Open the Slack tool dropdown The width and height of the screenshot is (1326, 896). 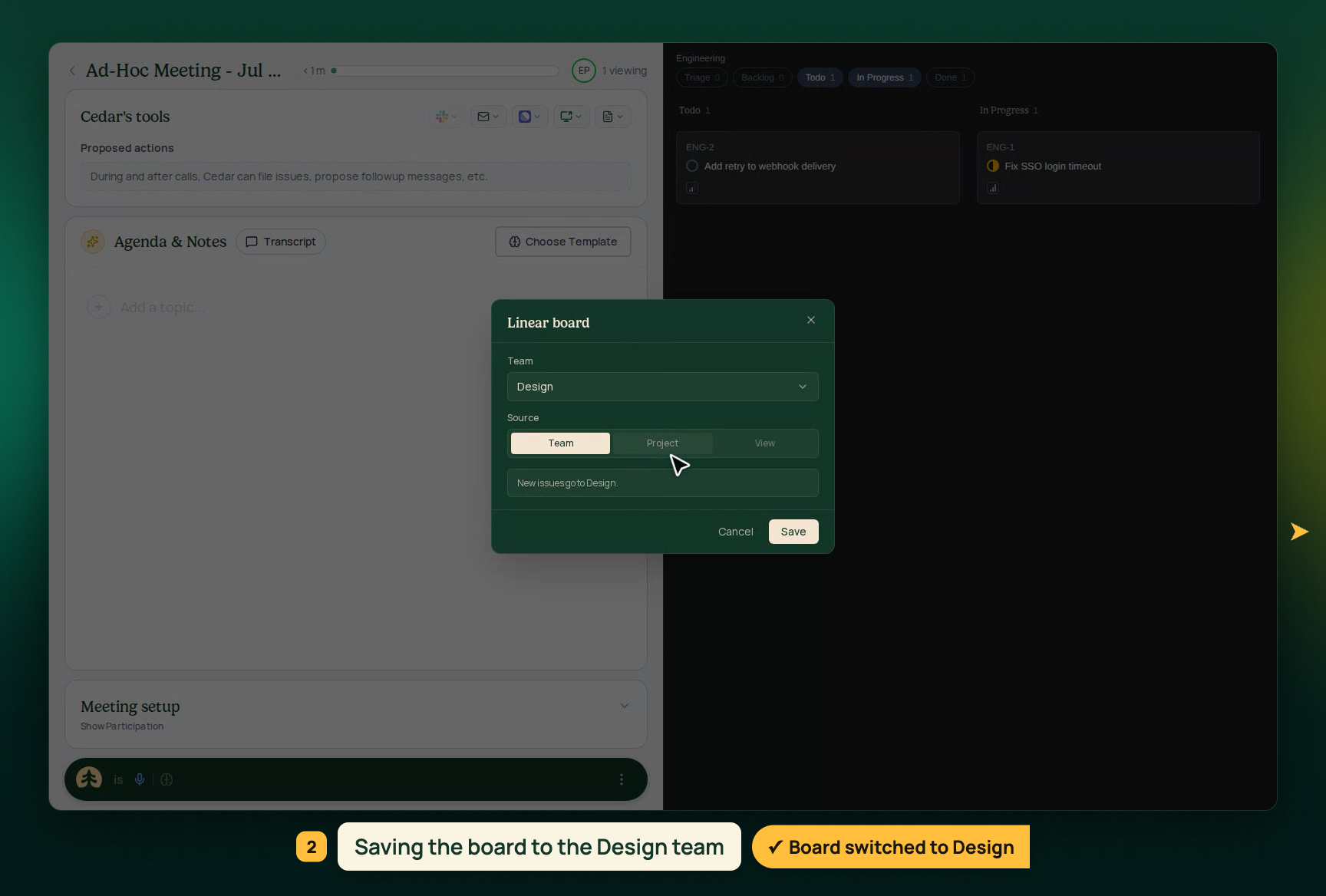(446, 117)
